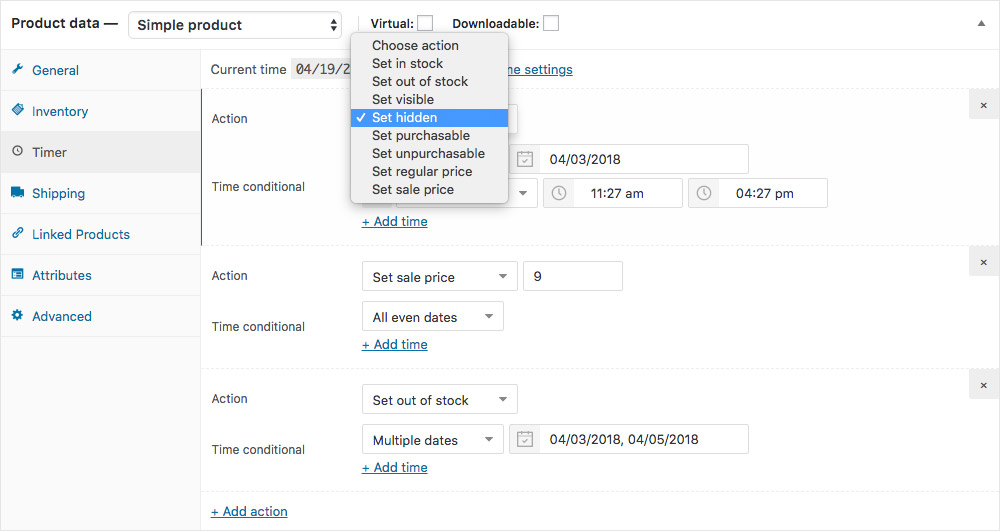Open the All even dates dropdown
The image size is (1000, 531).
click(x=432, y=317)
